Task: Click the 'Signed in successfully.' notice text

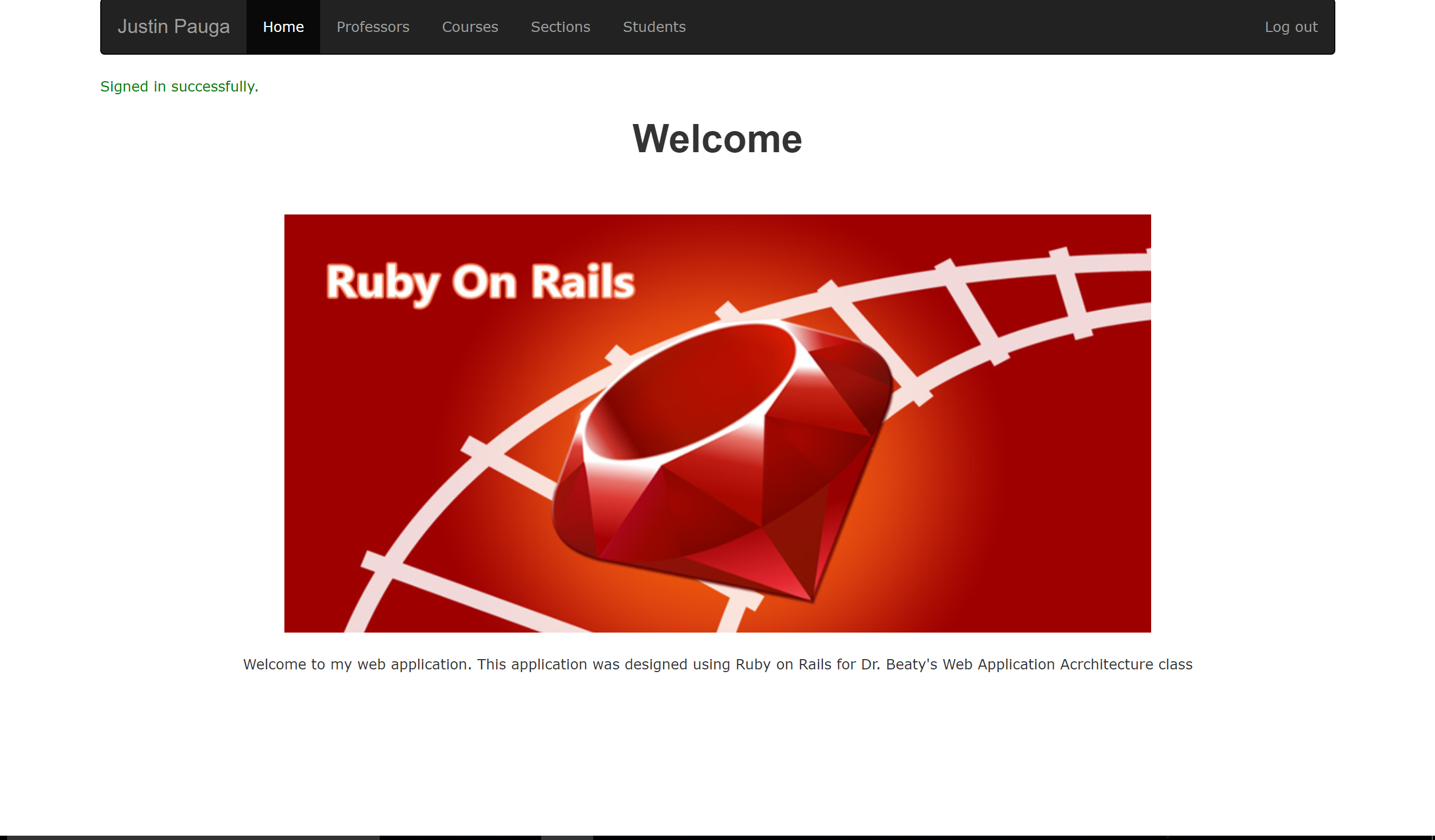Action: coord(179,87)
